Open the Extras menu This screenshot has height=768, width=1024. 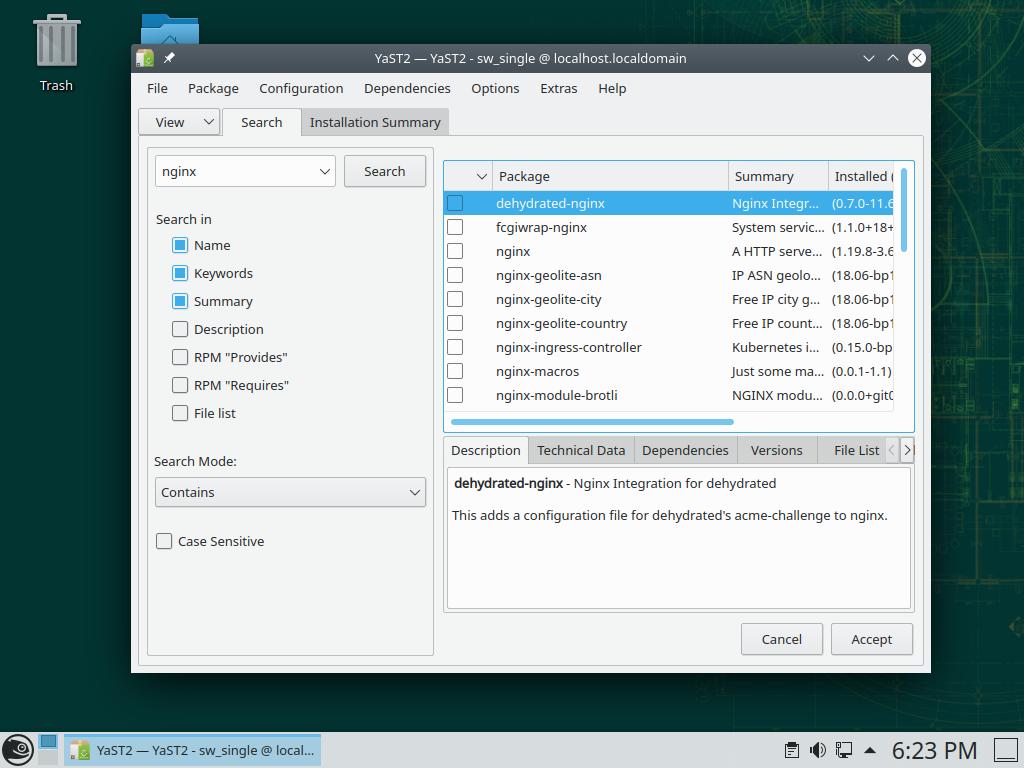click(x=559, y=88)
